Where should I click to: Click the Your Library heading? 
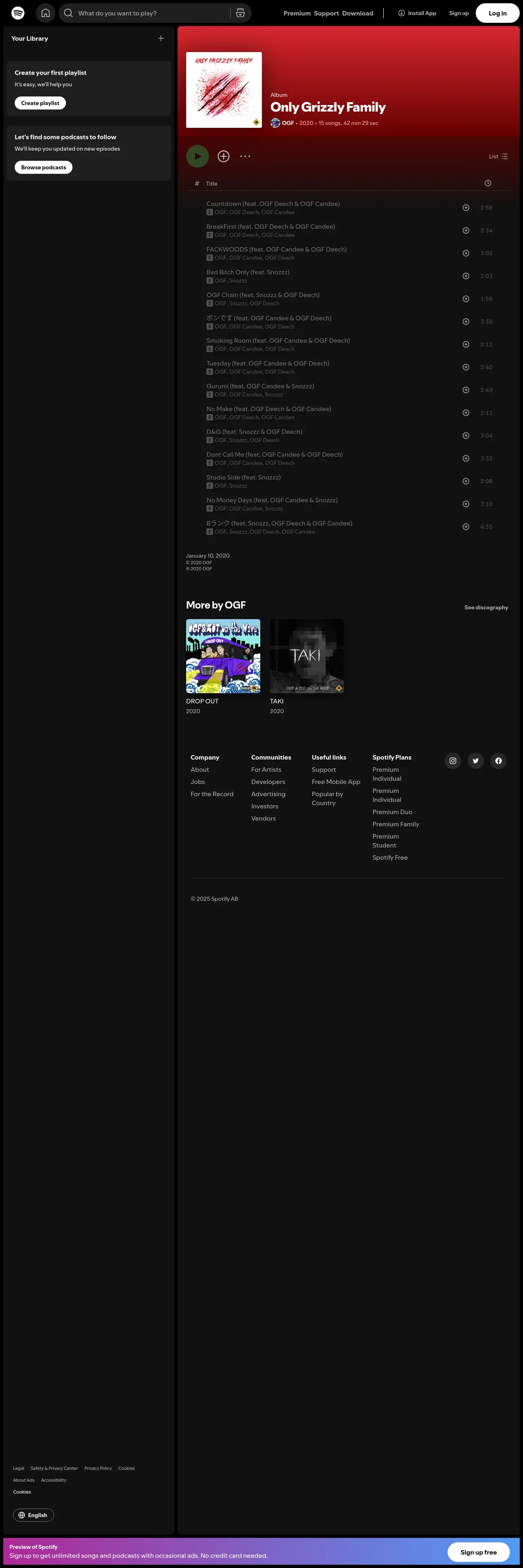(30, 38)
